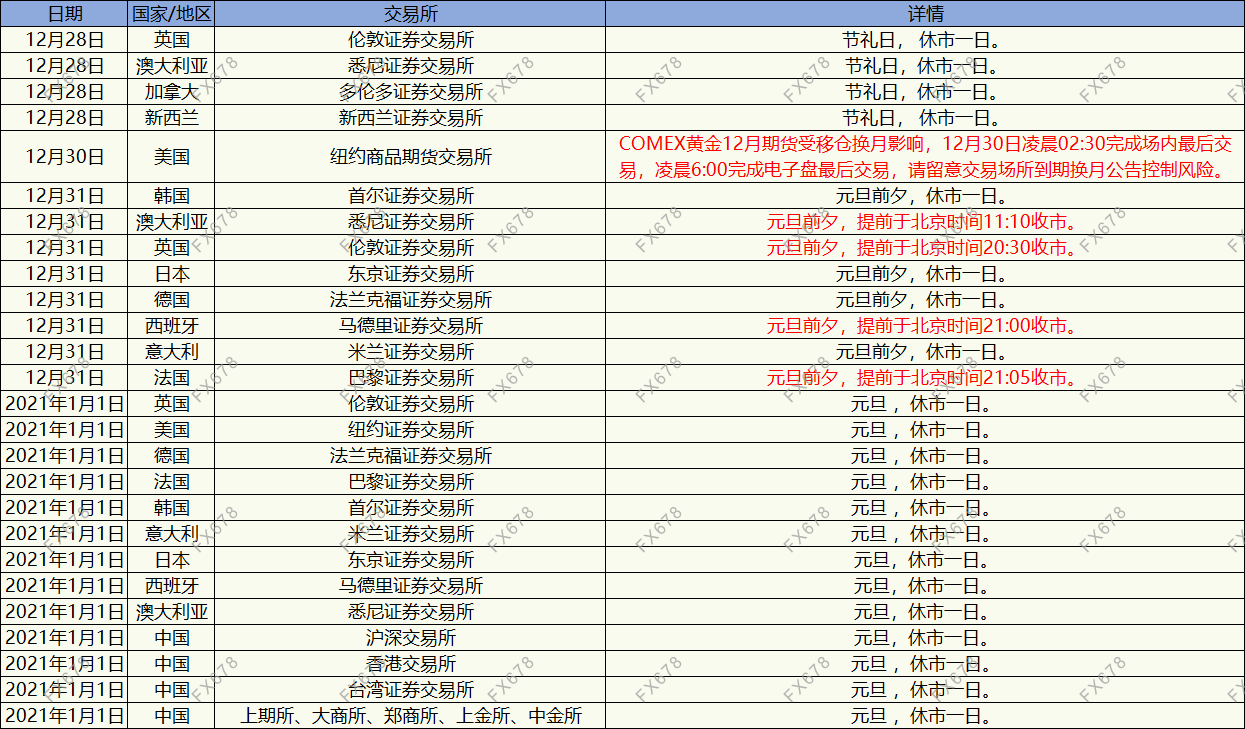The width and height of the screenshot is (1245, 729).
Task: Click 东京证券交易所 in the 2021年1月1日 row
Action: [410, 560]
